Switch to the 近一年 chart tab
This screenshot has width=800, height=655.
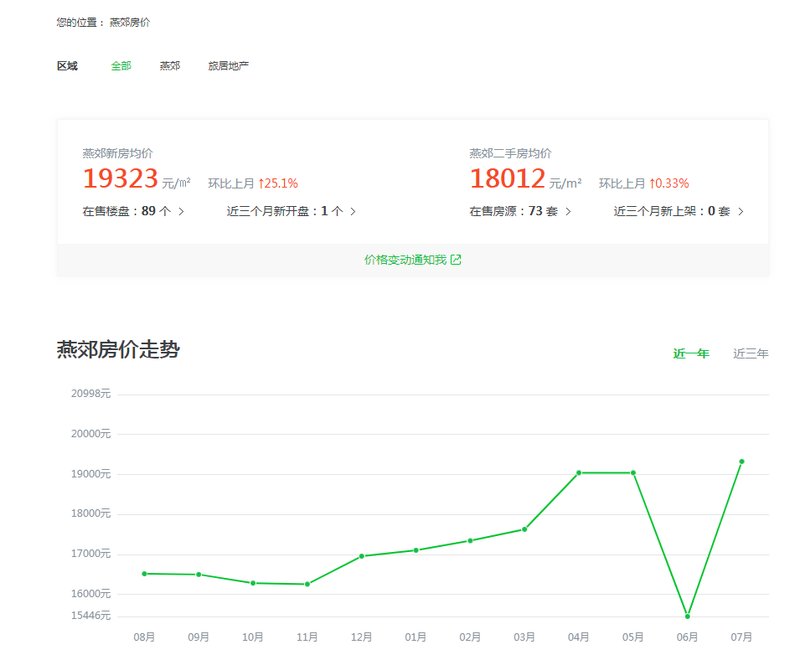point(692,353)
